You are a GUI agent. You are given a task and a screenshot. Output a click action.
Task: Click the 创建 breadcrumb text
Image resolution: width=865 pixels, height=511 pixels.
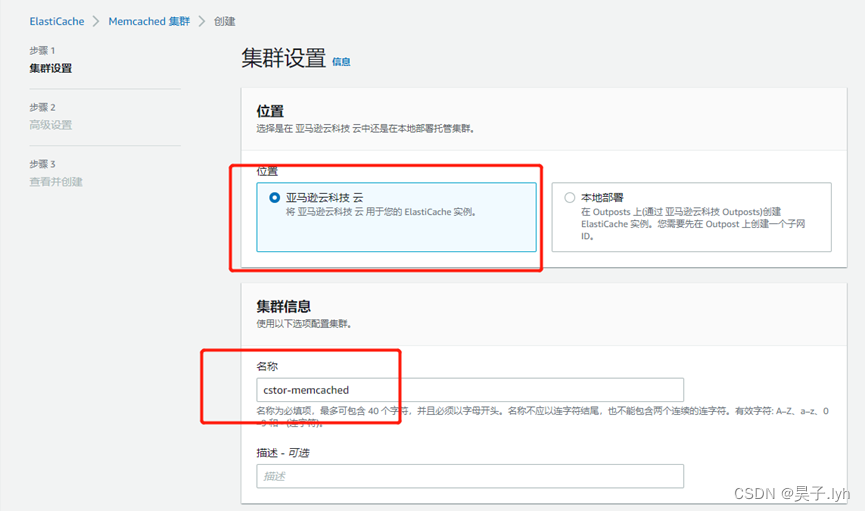click(225, 22)
